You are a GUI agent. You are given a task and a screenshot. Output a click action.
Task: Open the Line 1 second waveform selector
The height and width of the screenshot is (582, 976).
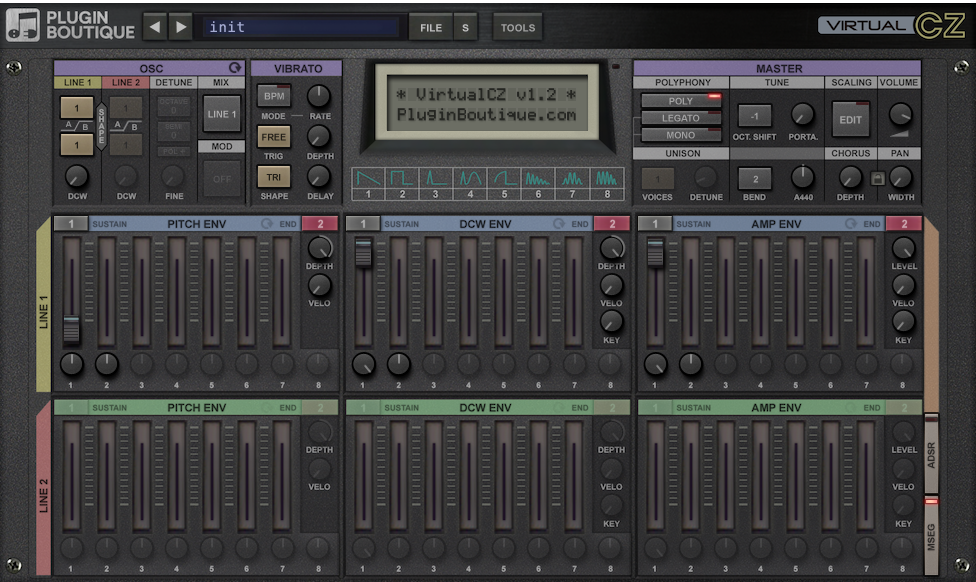pyautogui.click(x=77, y=145)
